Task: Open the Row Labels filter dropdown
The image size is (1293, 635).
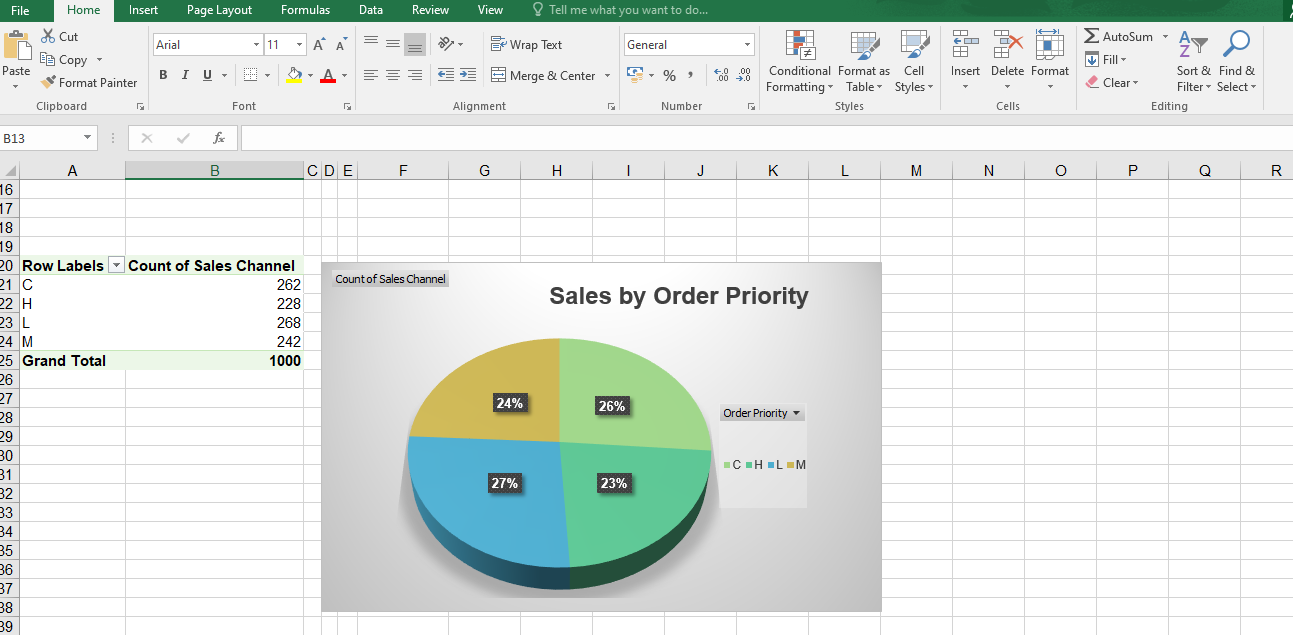Action: click(x=117, y=265)
